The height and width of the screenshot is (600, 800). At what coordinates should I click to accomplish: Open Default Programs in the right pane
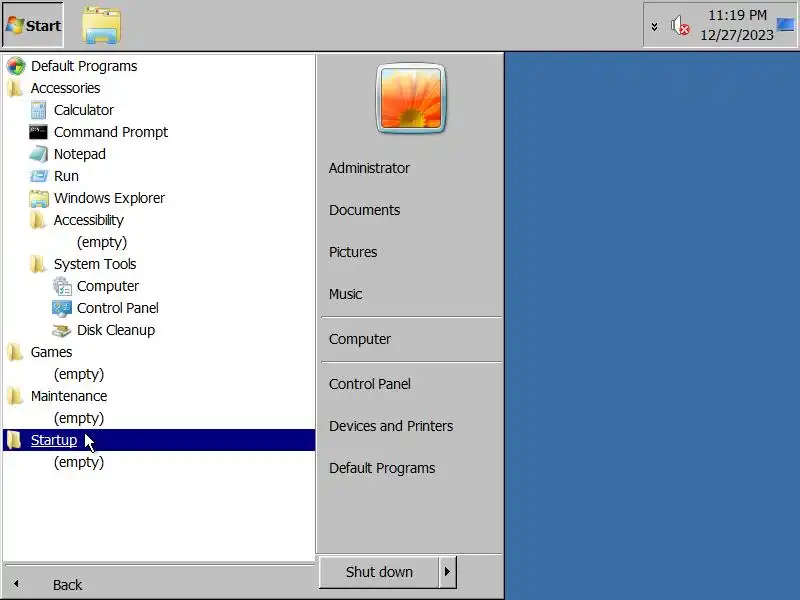(x=382, y=468)
